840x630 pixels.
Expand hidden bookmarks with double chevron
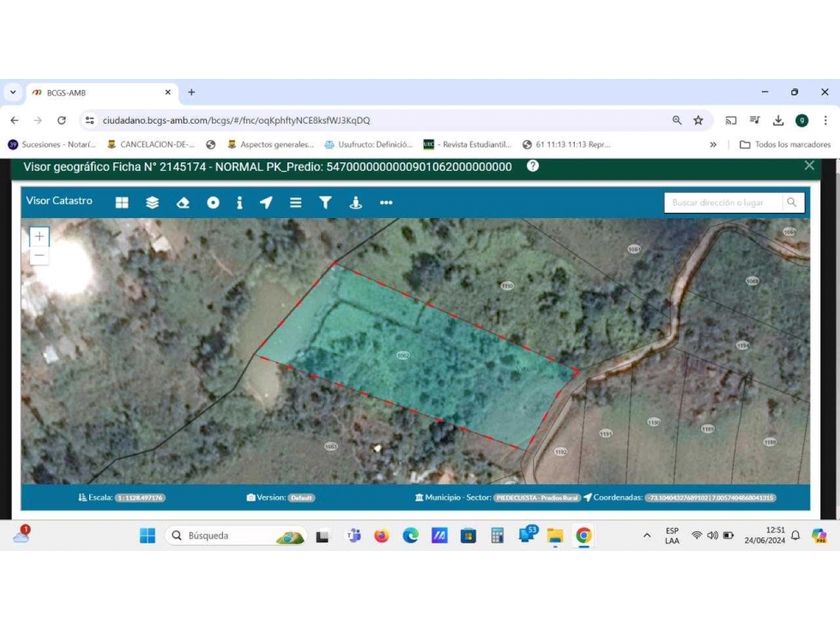(x=713, y=144)
